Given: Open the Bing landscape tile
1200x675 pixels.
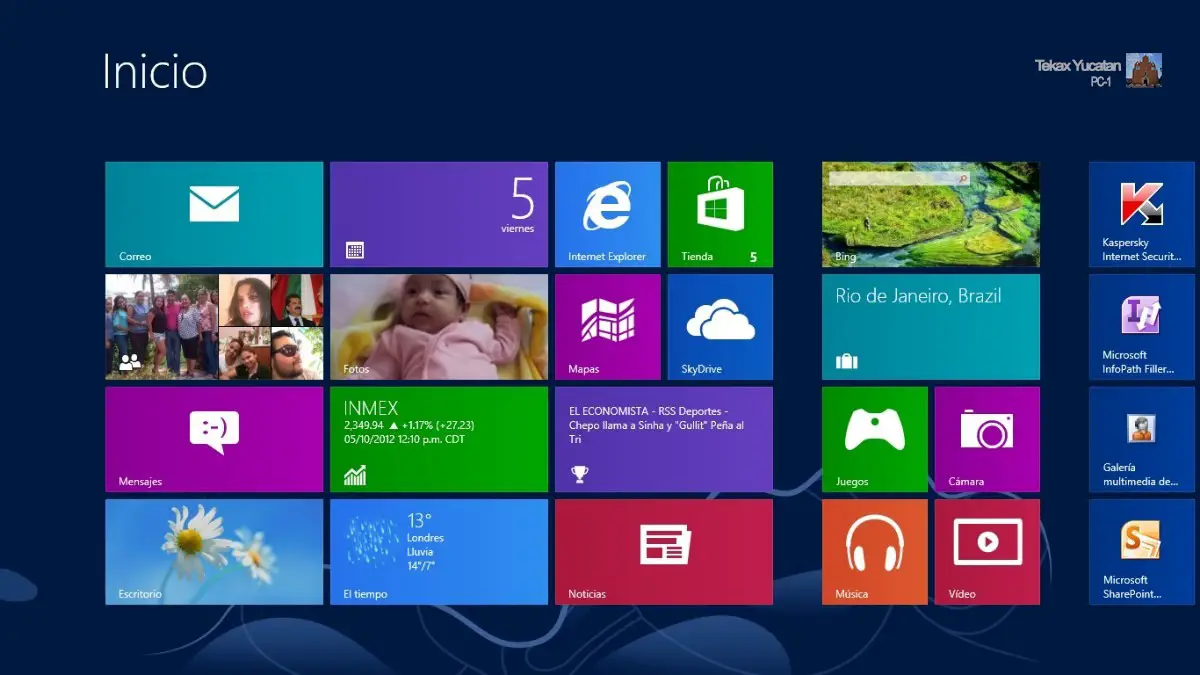Looking at the screenshot, I should tap(931, 214).
